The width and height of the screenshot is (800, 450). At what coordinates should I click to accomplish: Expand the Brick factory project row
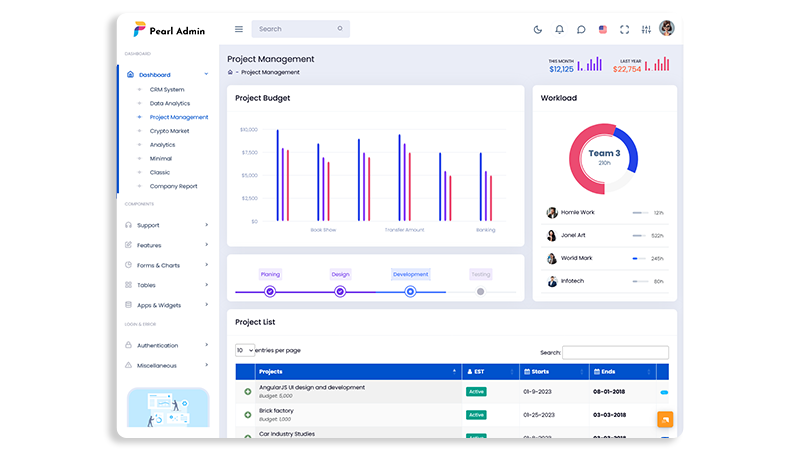point(248,415)
